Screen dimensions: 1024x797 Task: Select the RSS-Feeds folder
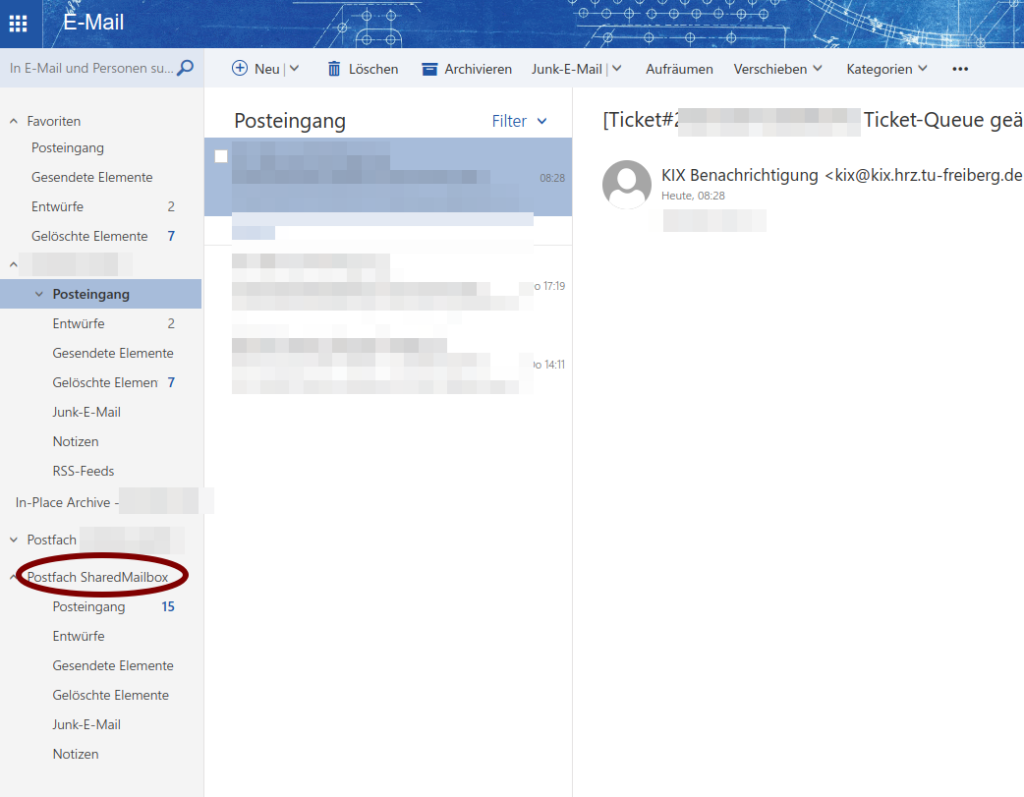[83, 471]
